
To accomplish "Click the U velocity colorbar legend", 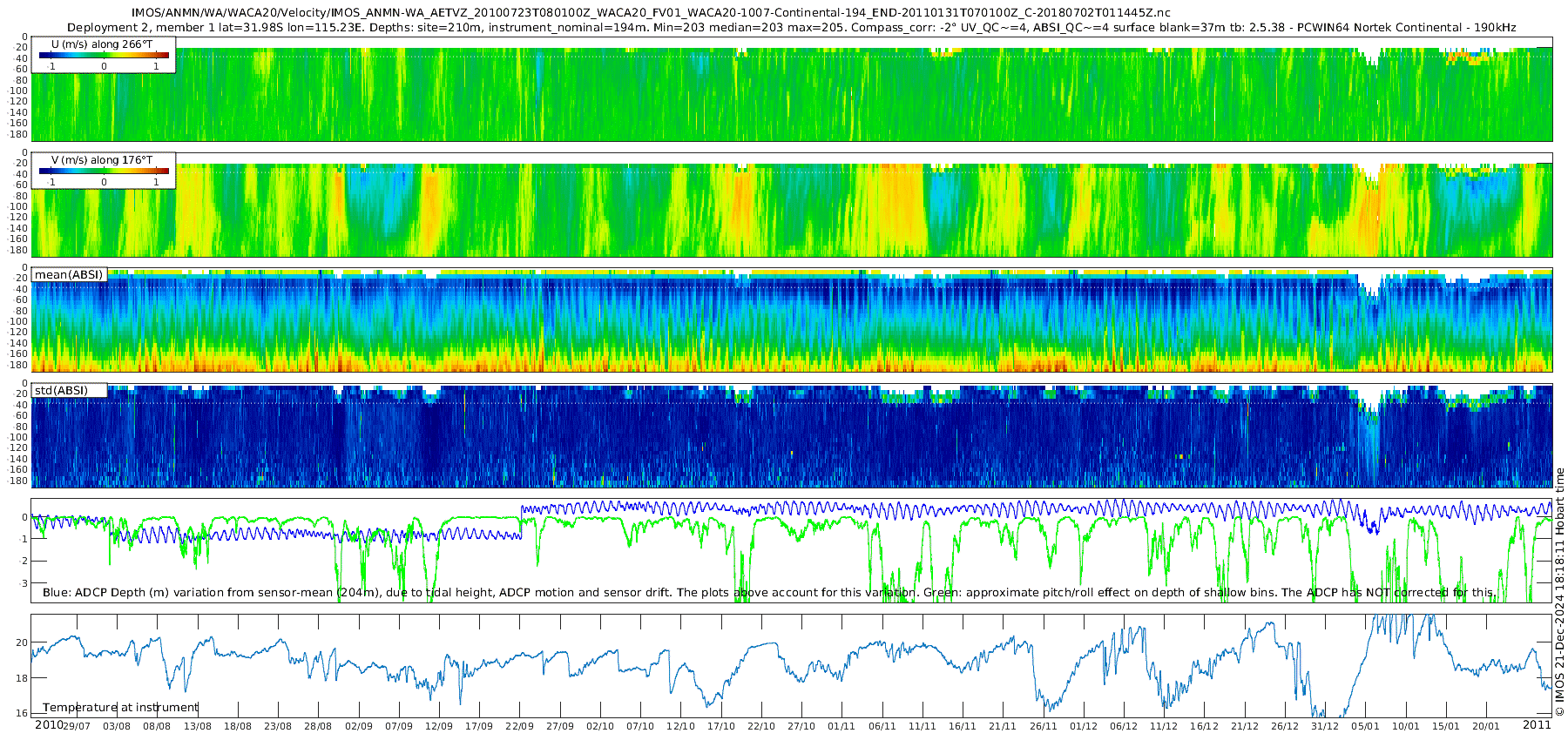I will coord(104,56).
